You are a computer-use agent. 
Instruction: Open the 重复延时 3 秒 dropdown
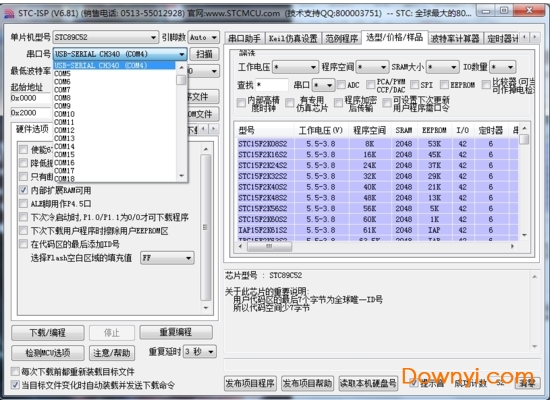point(200,352)
